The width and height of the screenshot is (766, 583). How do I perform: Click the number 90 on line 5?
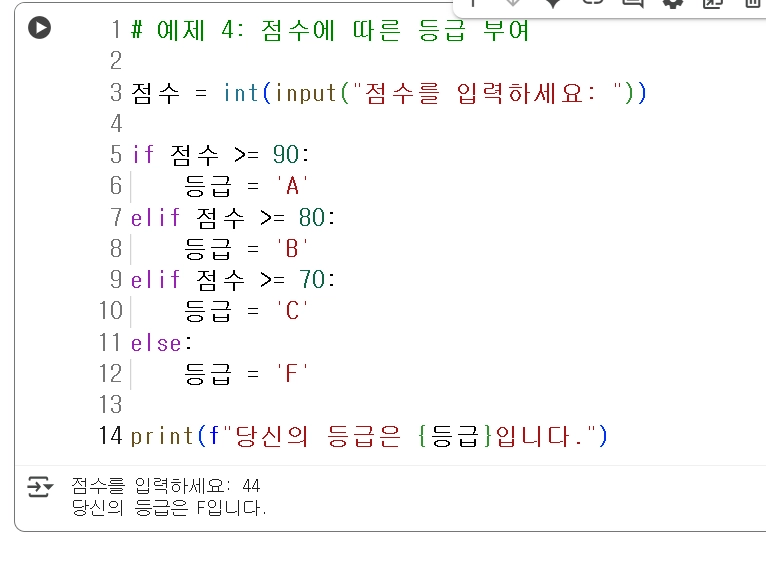click(x=286, y=155)
